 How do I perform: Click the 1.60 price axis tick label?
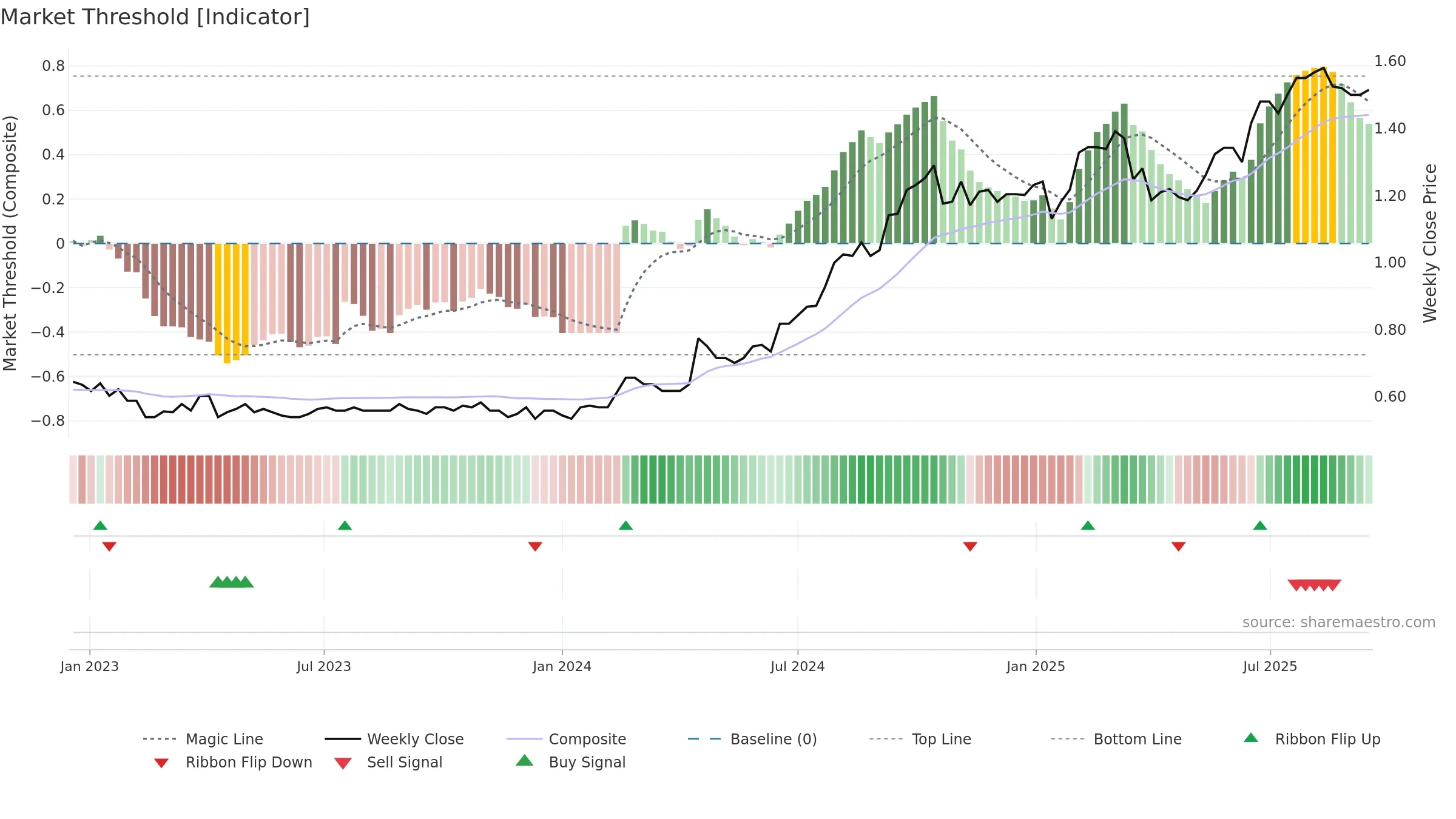pyautogui.click(x=1390, y=61)
